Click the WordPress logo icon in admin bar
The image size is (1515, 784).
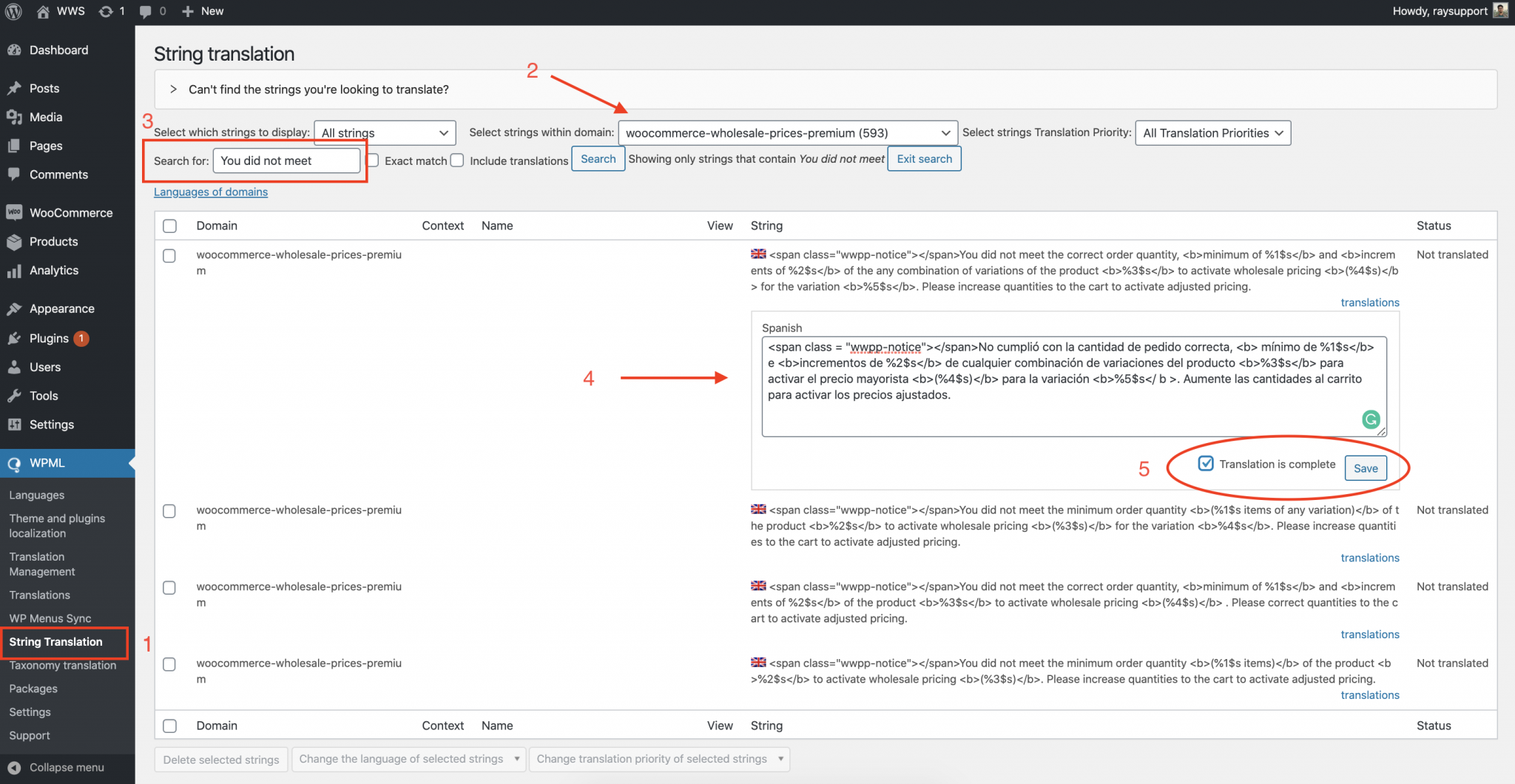click(13, 11)
